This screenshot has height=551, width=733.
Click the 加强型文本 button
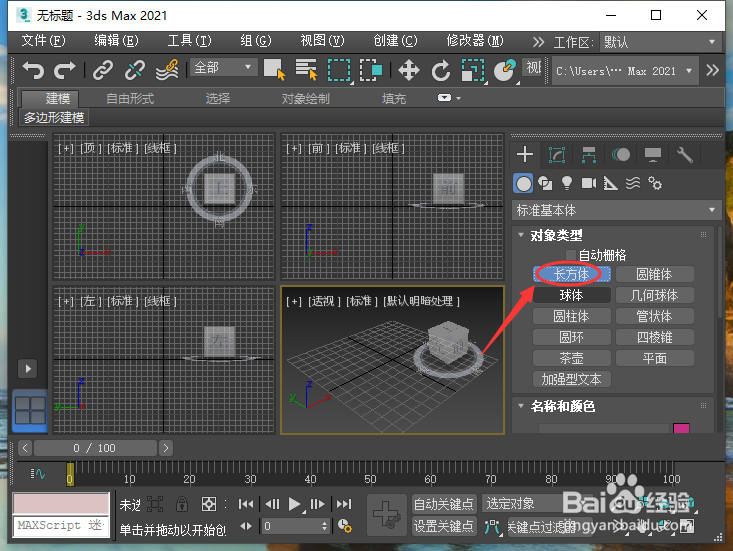point(571,379)
